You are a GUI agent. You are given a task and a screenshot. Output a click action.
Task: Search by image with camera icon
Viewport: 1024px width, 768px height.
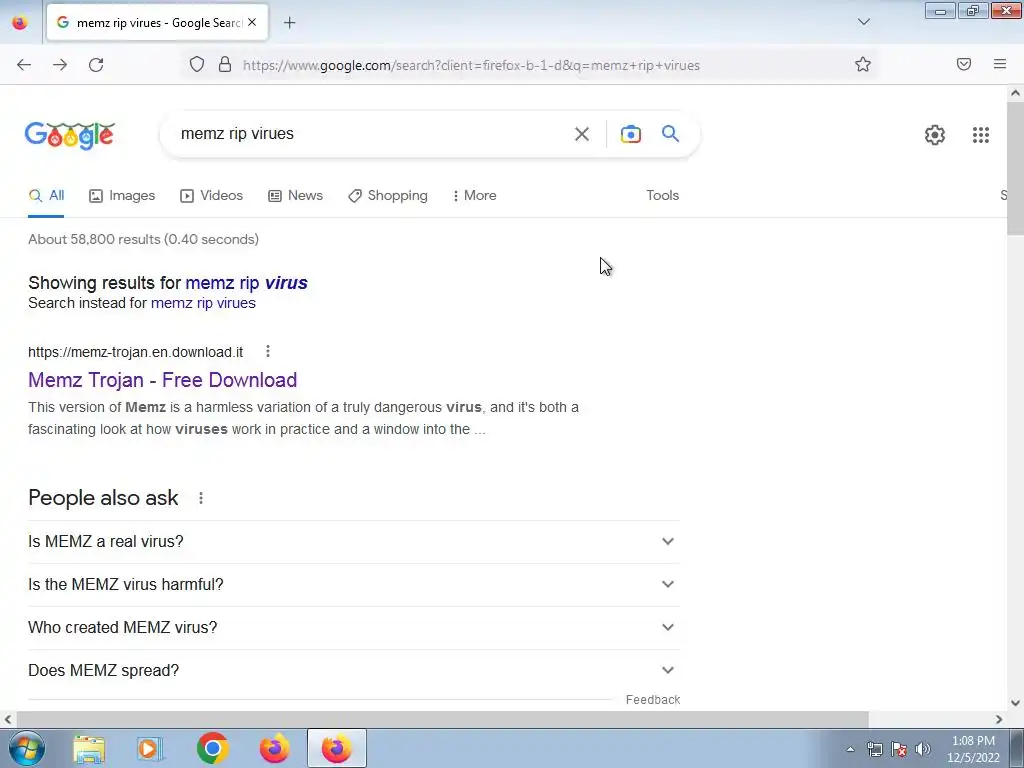630,134
